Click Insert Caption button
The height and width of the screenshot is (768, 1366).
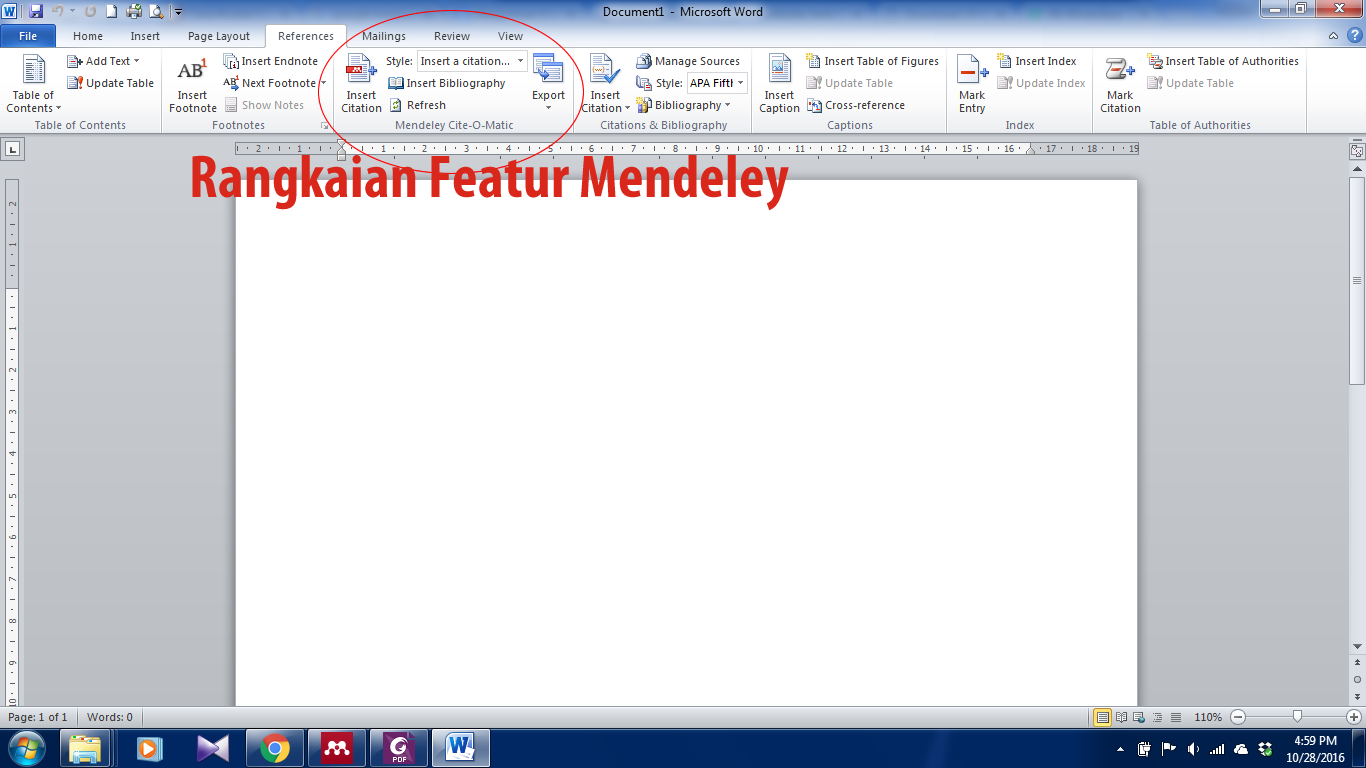779,84
